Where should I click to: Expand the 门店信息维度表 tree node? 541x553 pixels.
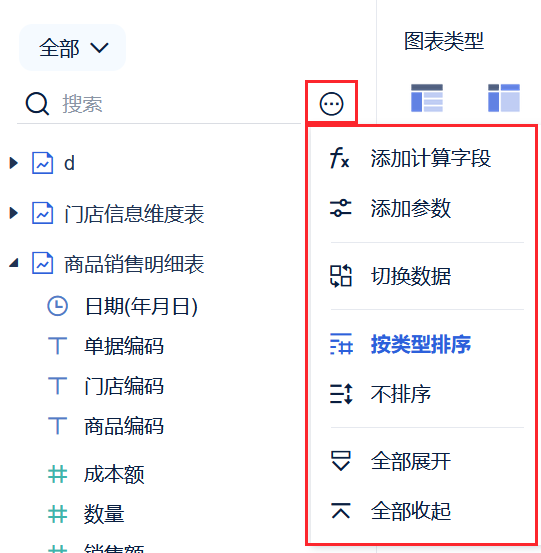[x=13, y=213]
